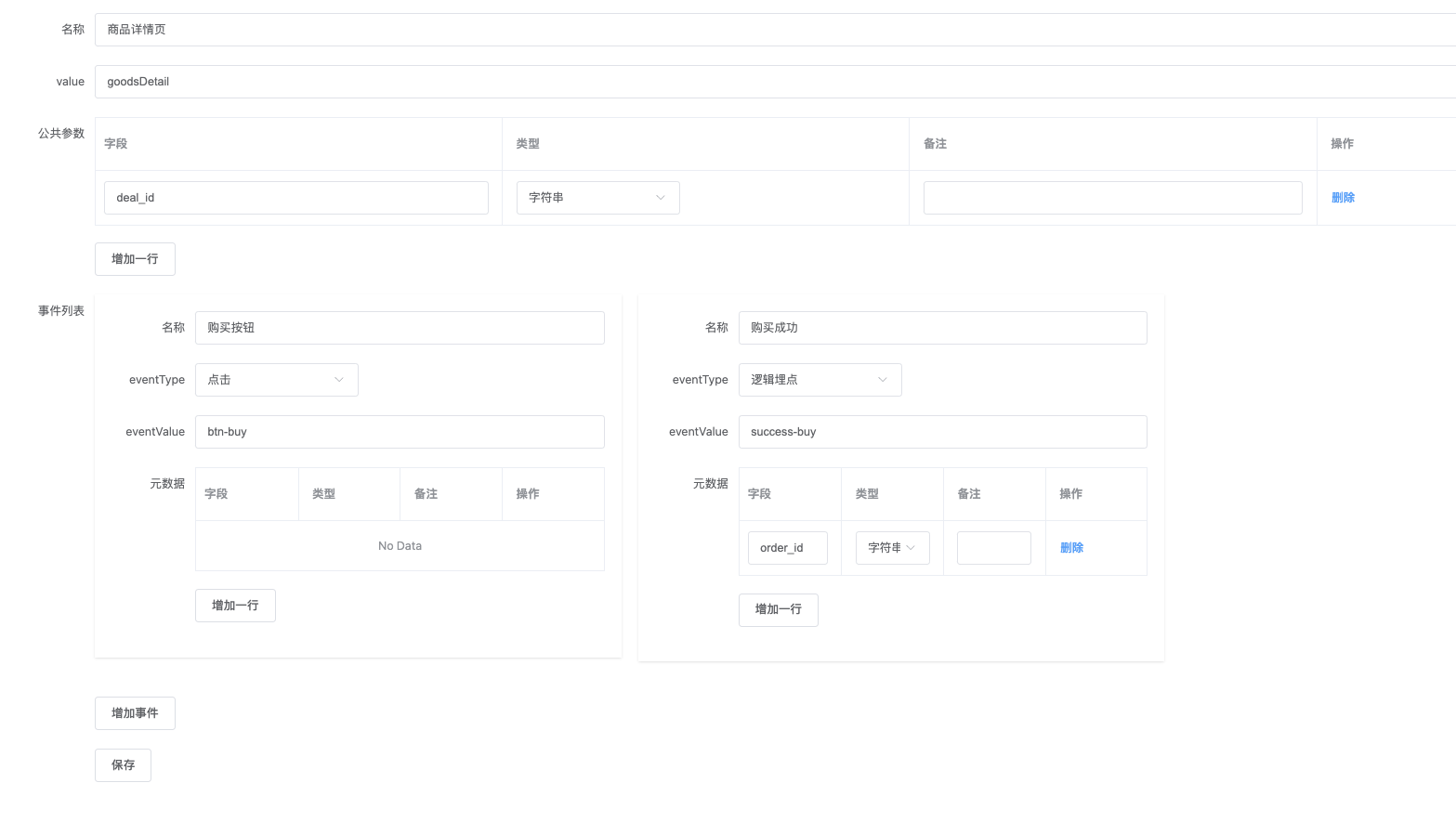The height and width of the screenshot is (835, 1456).
Task: Select the 名称 input containing 商品详情页
Action: [465, 29]
